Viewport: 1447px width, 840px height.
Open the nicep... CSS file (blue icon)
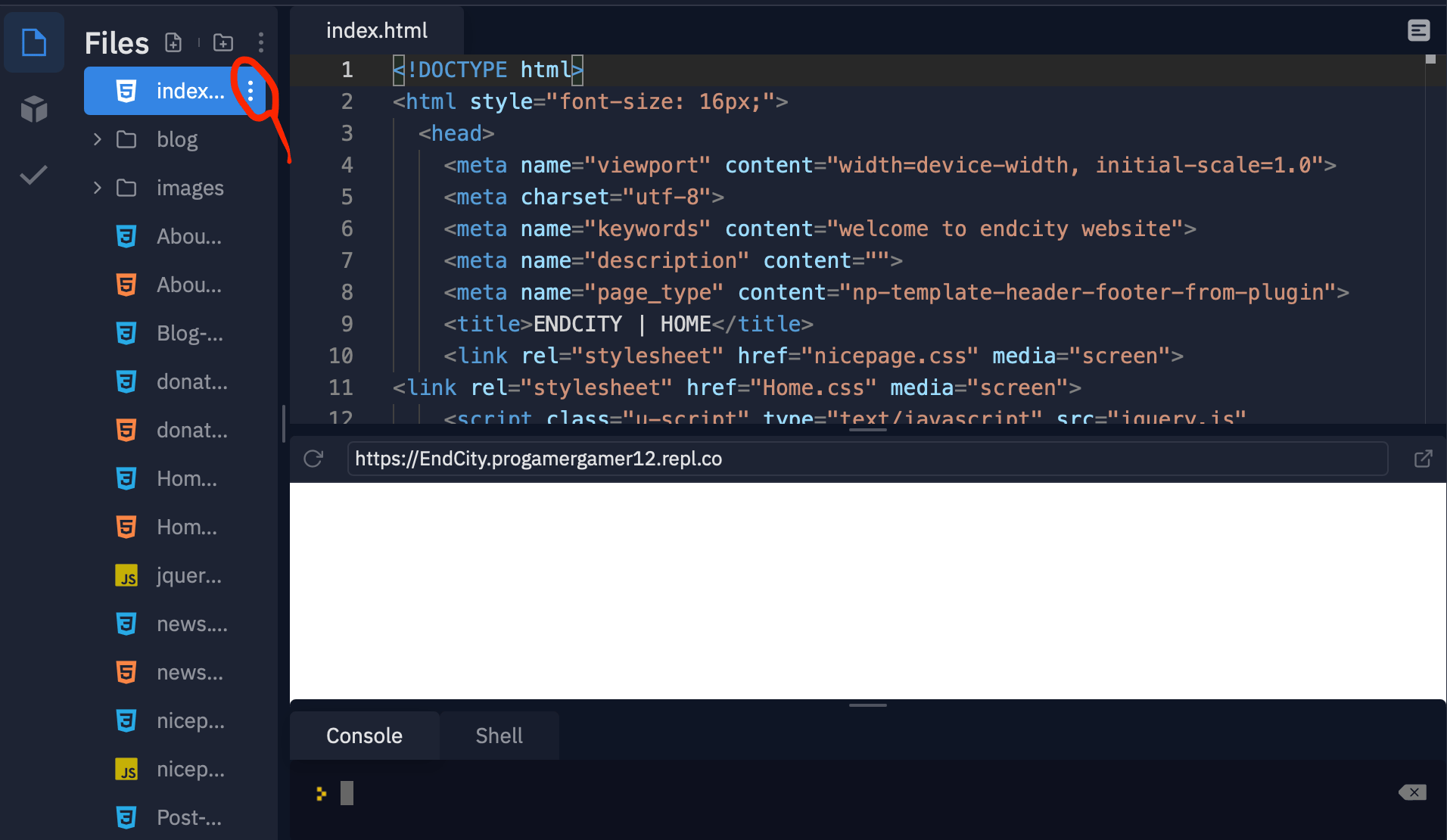click(x=174, y=720)
